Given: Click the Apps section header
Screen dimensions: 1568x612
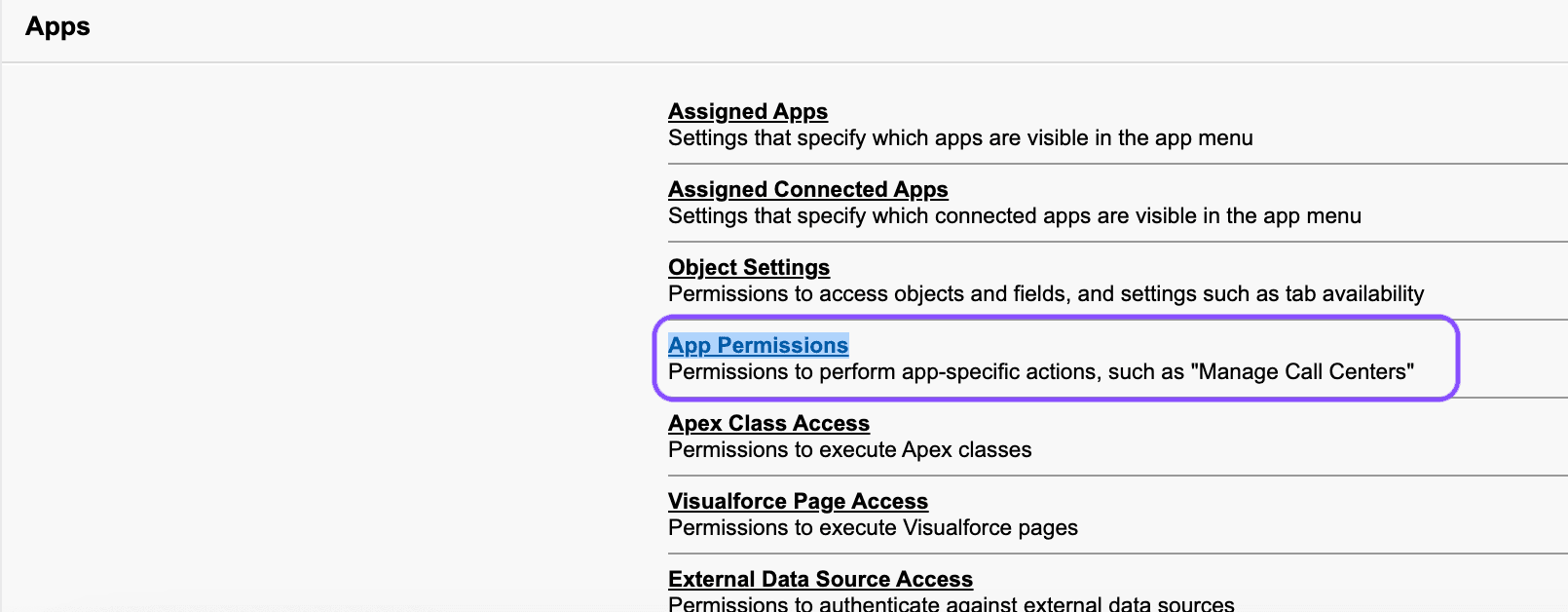Looking at the screenshot, I should coord(56,26).
